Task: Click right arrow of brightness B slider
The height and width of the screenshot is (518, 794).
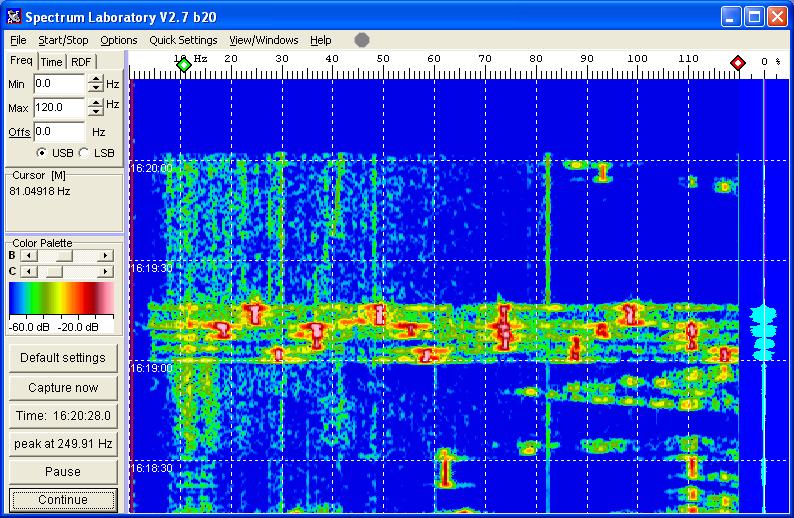Action: click(105, 256)
